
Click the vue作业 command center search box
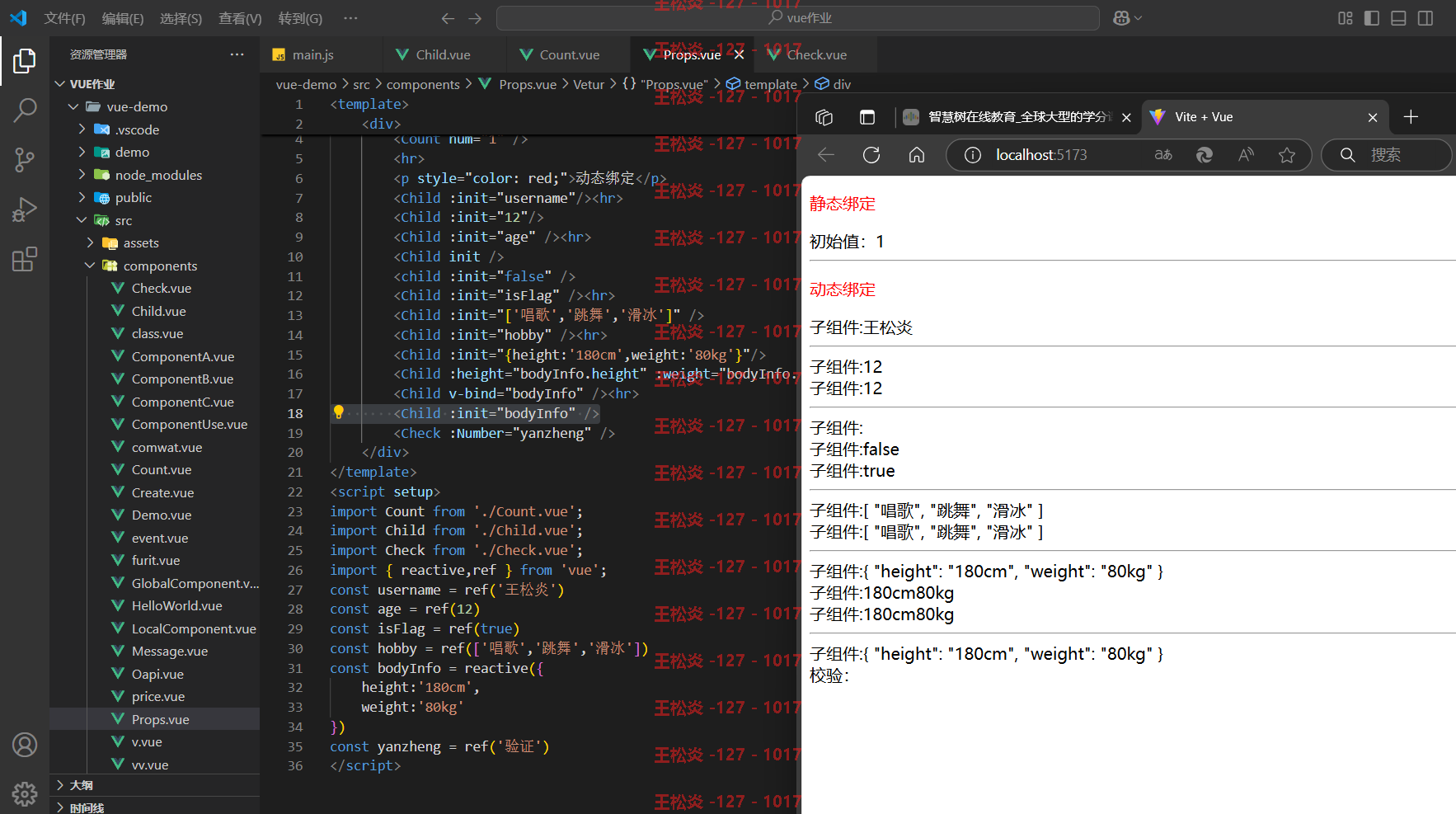(798, 18)
